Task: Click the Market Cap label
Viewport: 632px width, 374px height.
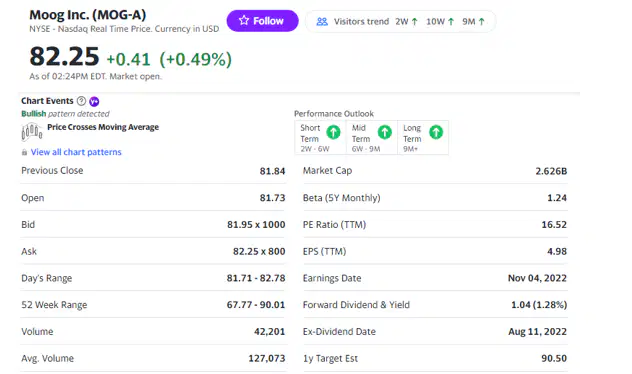Action: (327, 170)
